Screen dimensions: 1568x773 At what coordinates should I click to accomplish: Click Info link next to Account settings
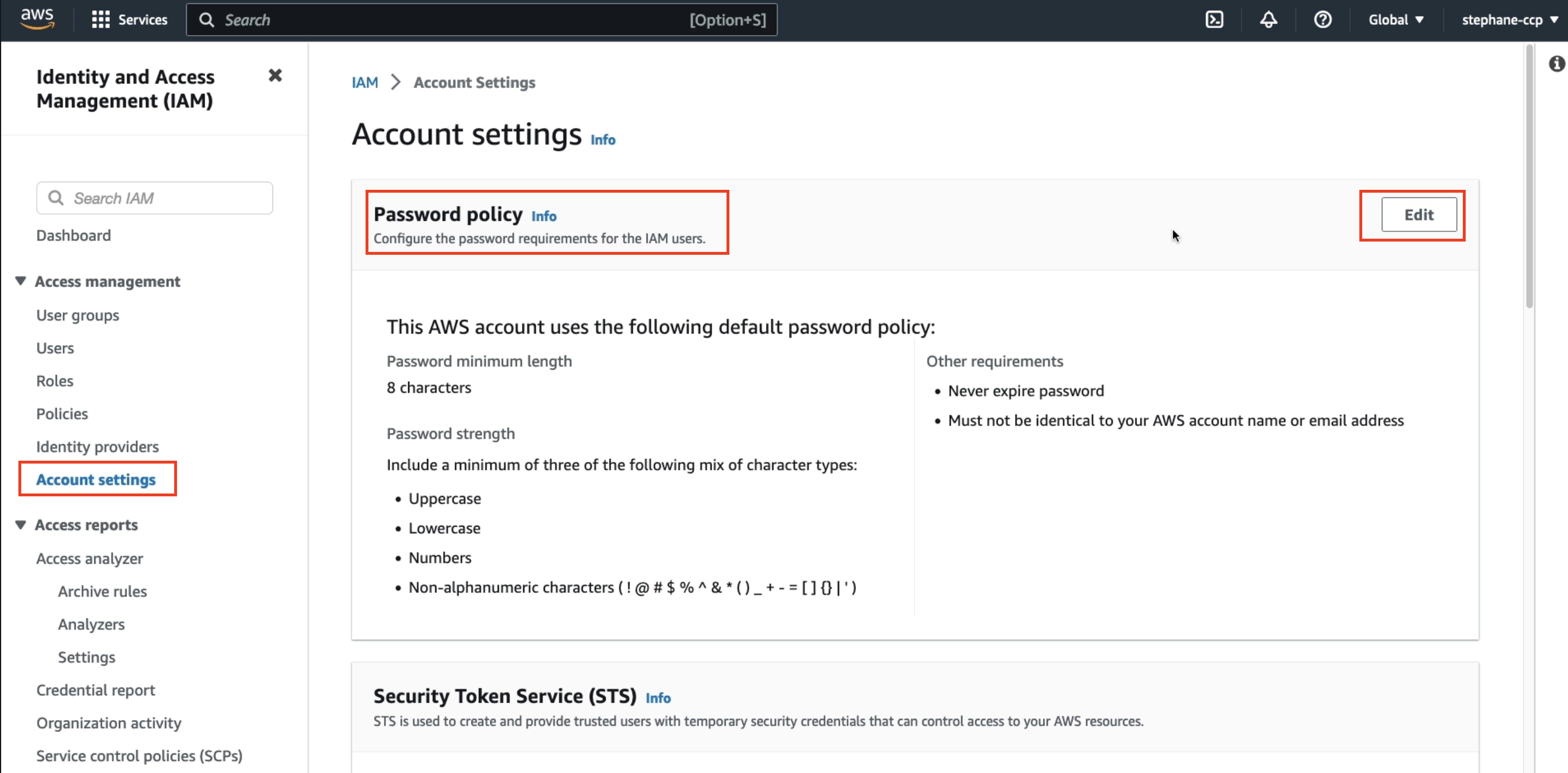602,140
